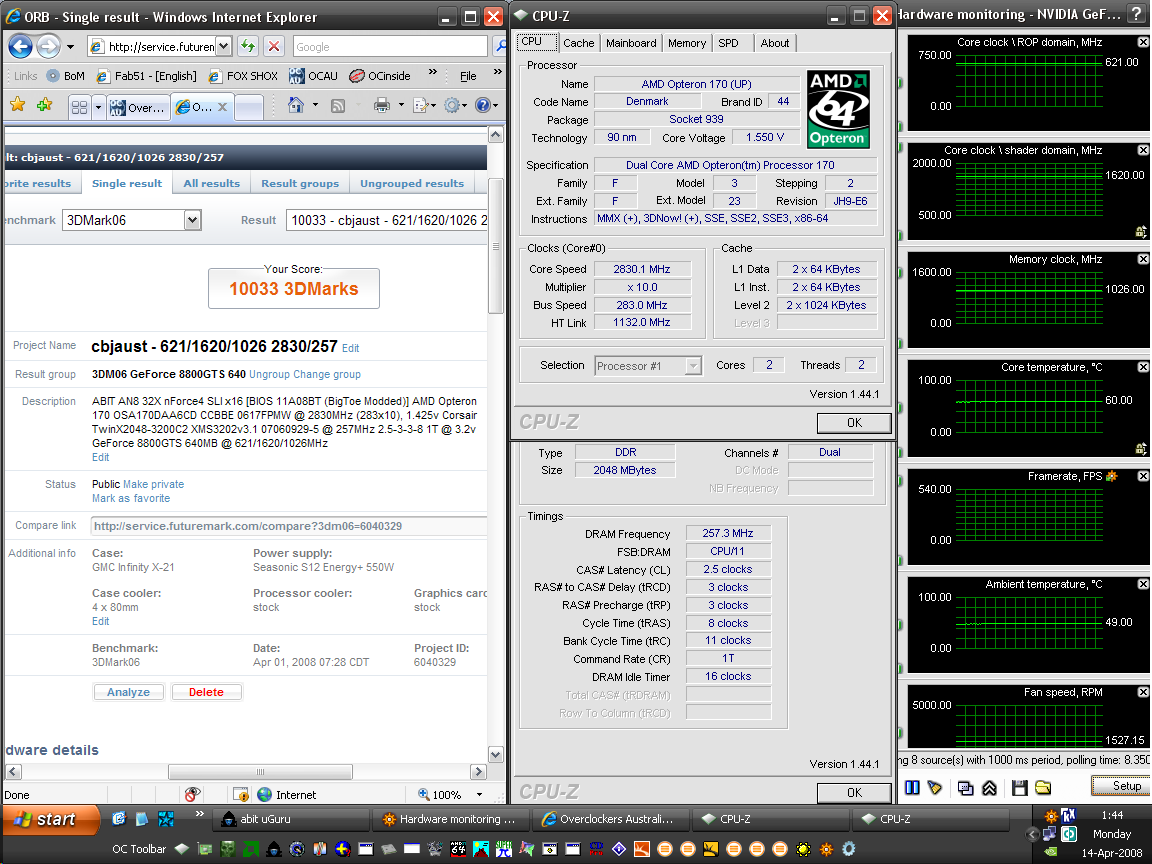The height and width of the screenshot is (864, 1152).
Task: Close the Framerate FPS graph
Action: click(x=1143, y=476)
